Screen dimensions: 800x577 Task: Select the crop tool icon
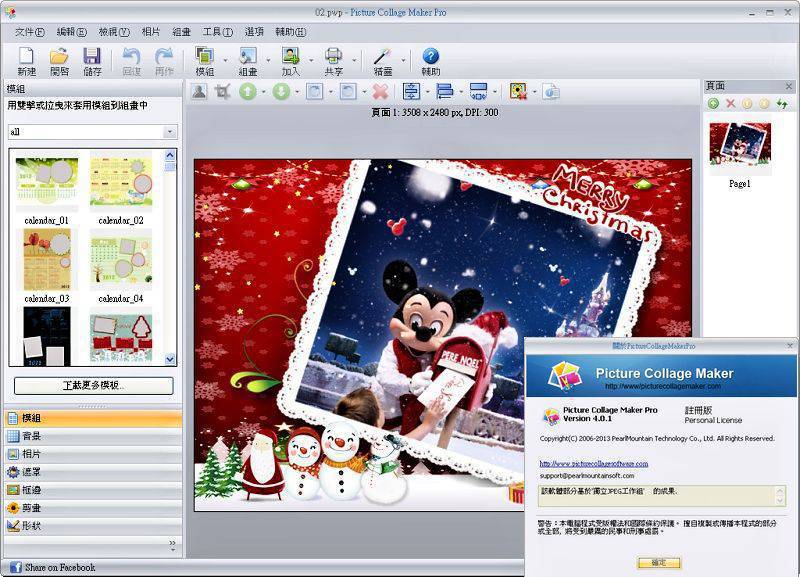222,92
